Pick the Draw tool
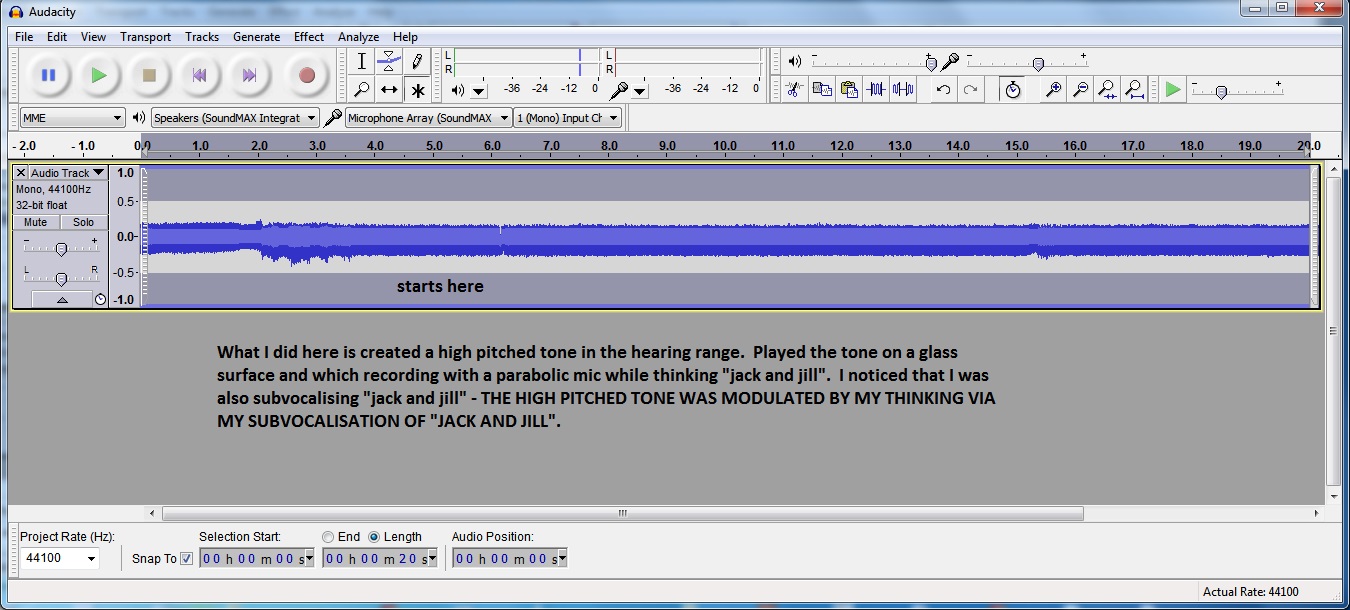The height and width of the screenshot is (610, 1350). tap(417, 61)
